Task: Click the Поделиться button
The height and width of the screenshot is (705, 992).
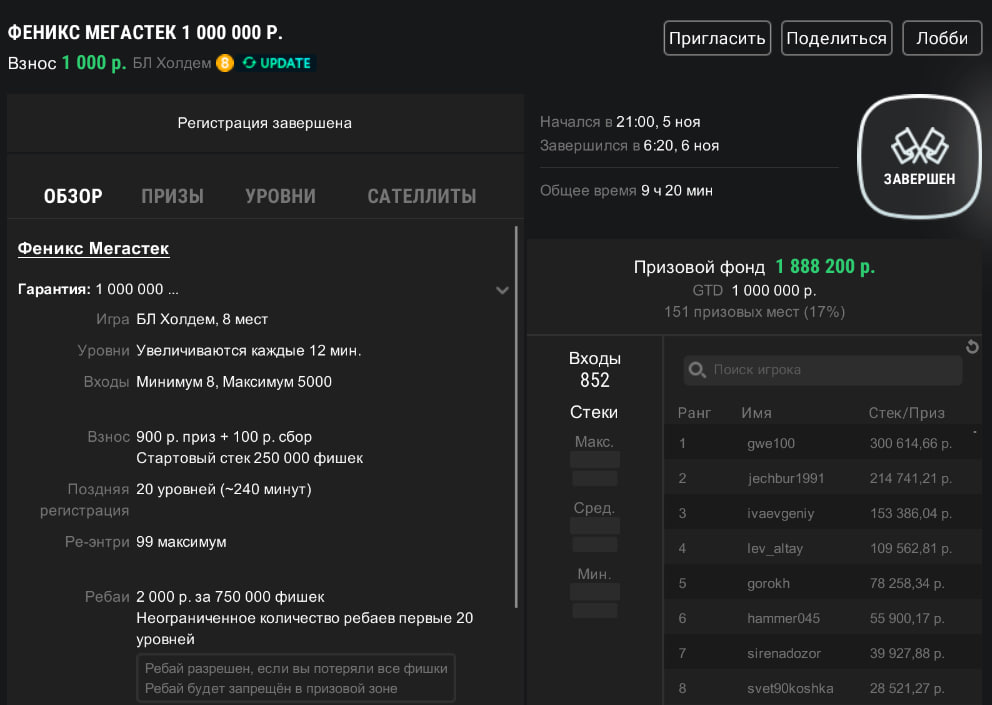Action: [836, 39]
